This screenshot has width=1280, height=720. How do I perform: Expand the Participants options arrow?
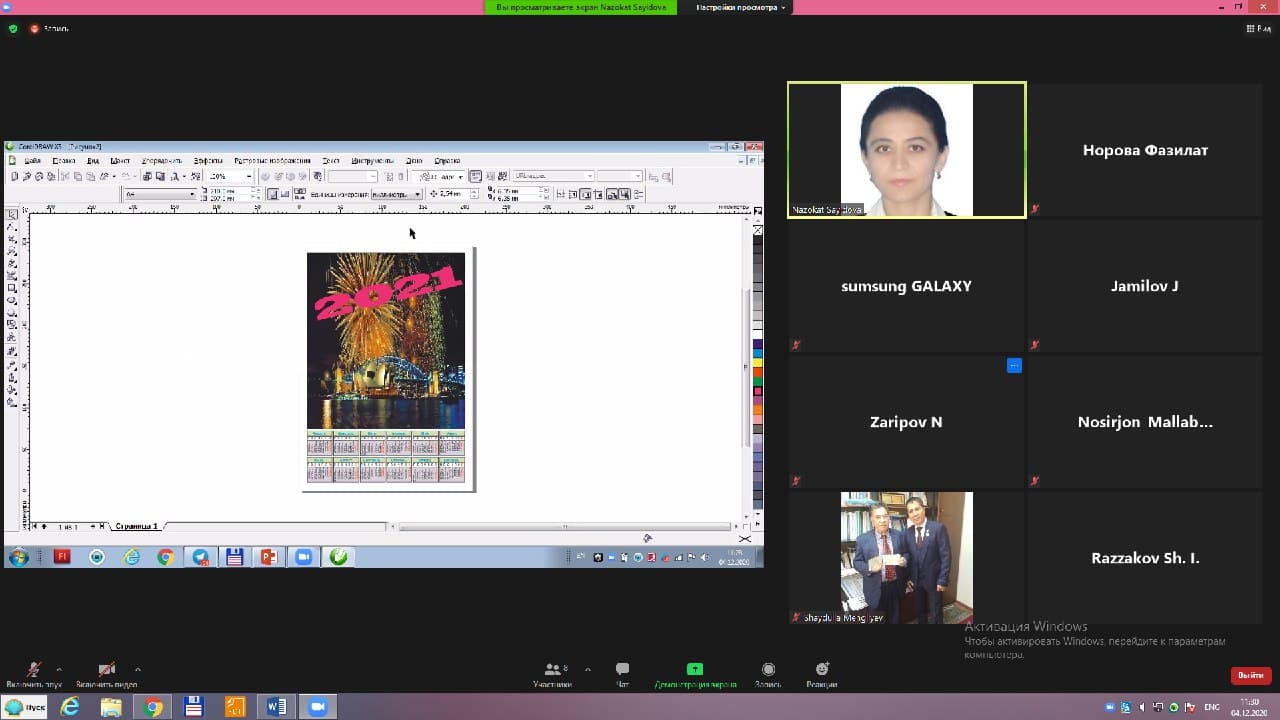(587, 669)
